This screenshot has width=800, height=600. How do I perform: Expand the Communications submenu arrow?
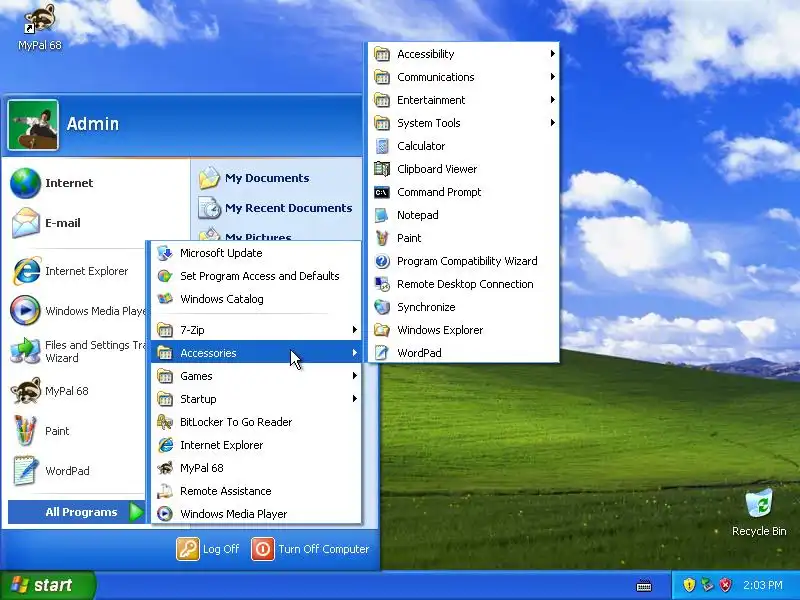[553, 77]
